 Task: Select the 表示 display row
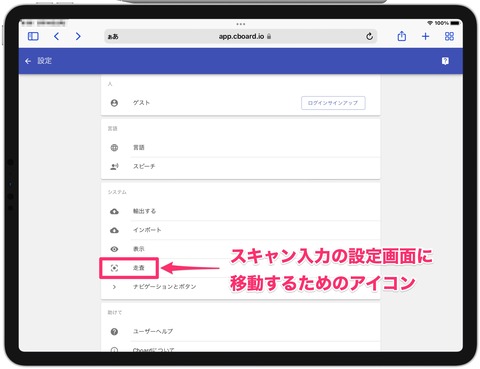tap(241, 249)
